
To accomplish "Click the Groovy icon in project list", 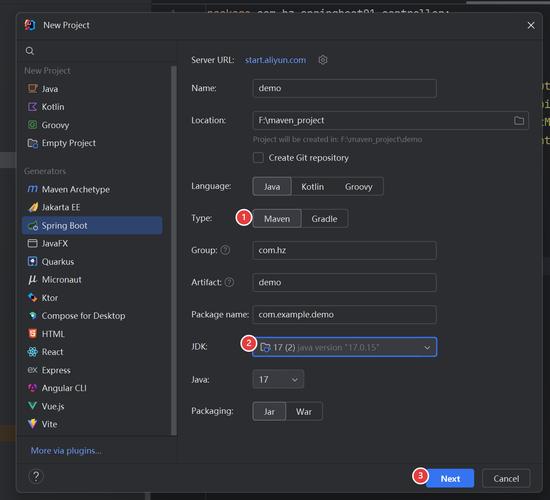I will click(x=33, y=125).
